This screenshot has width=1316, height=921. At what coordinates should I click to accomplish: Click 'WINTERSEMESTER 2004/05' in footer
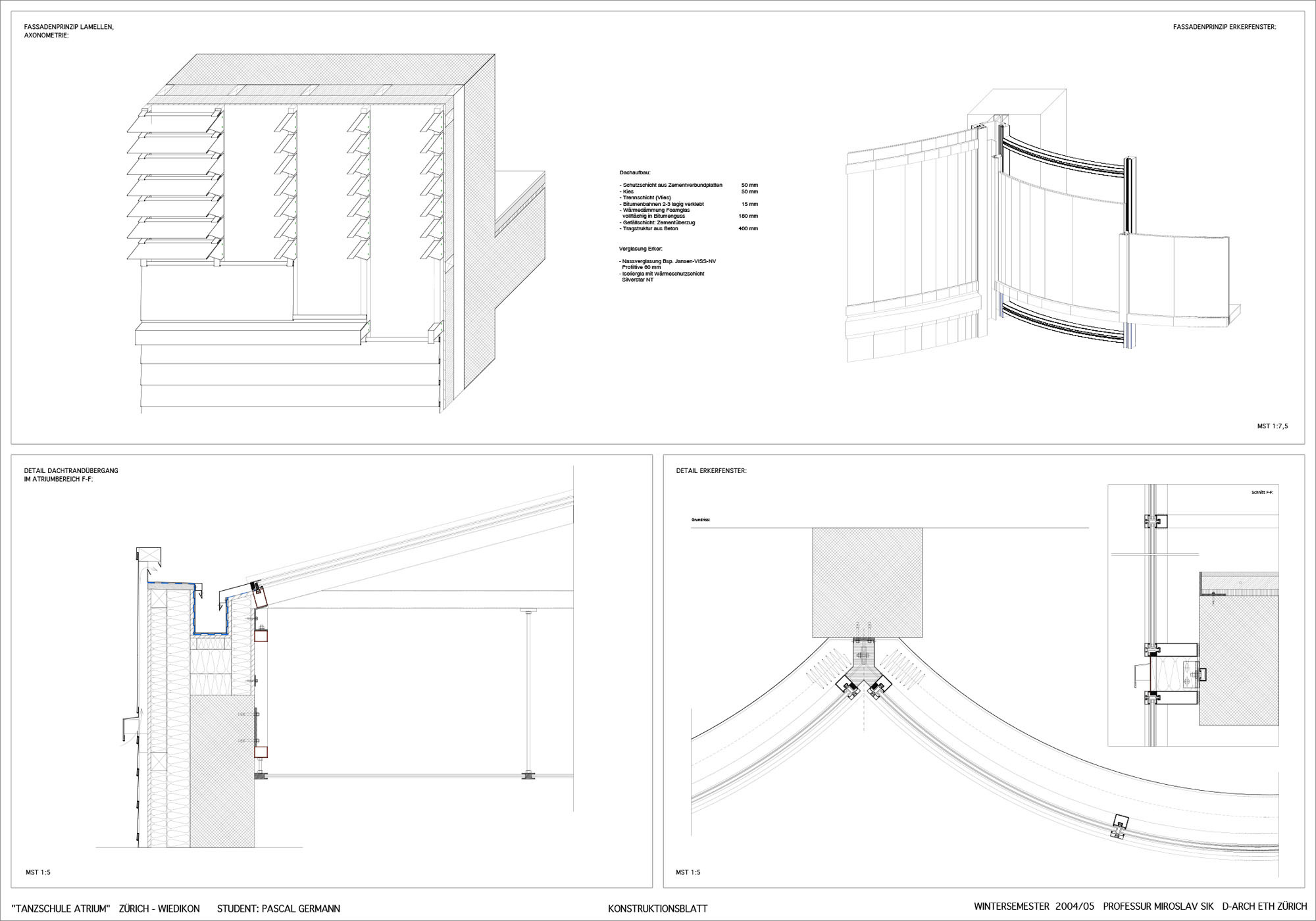tap(1034, 906)
